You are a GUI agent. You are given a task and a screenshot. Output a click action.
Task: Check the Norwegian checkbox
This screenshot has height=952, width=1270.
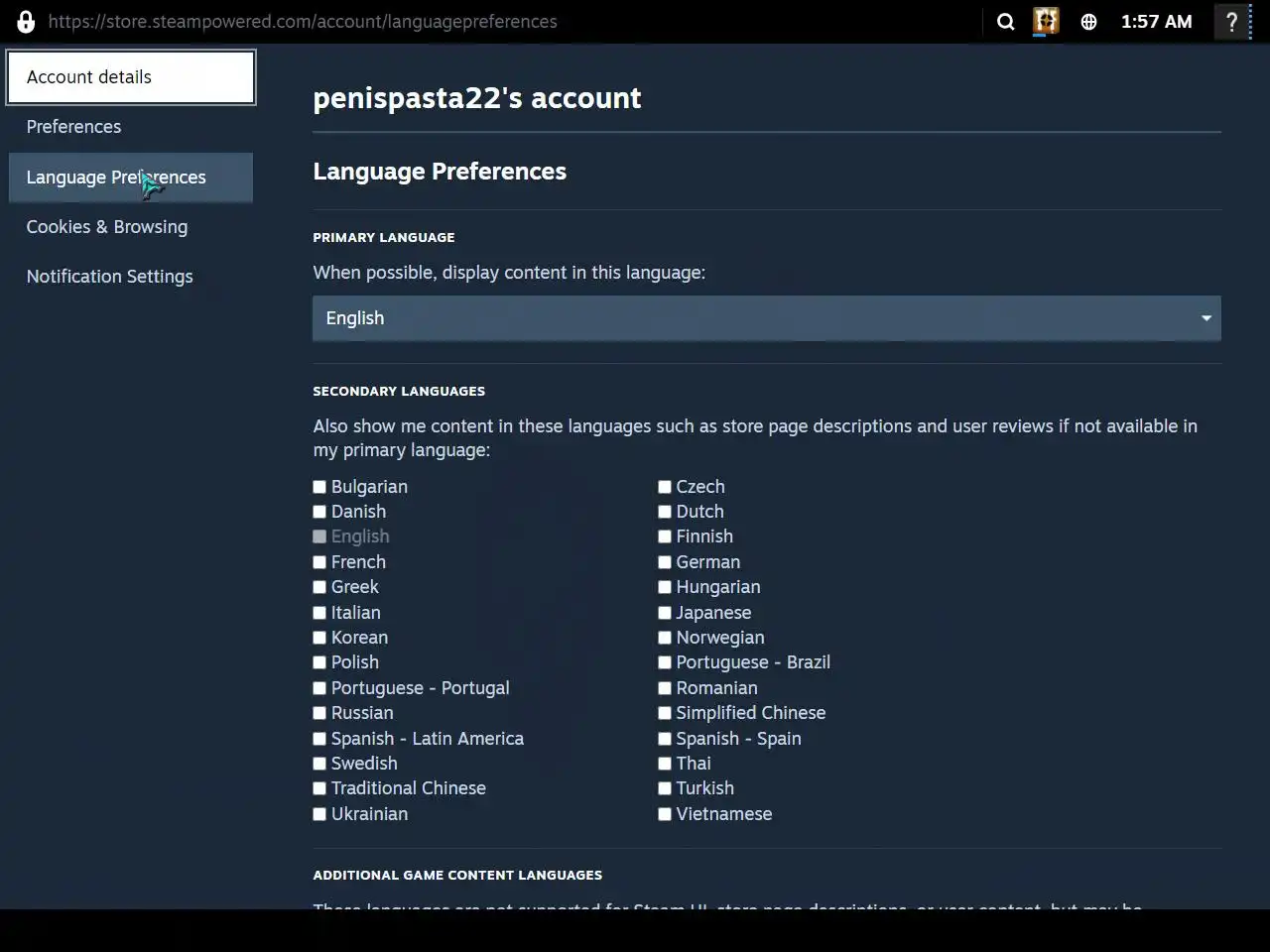tap(665, 638)
